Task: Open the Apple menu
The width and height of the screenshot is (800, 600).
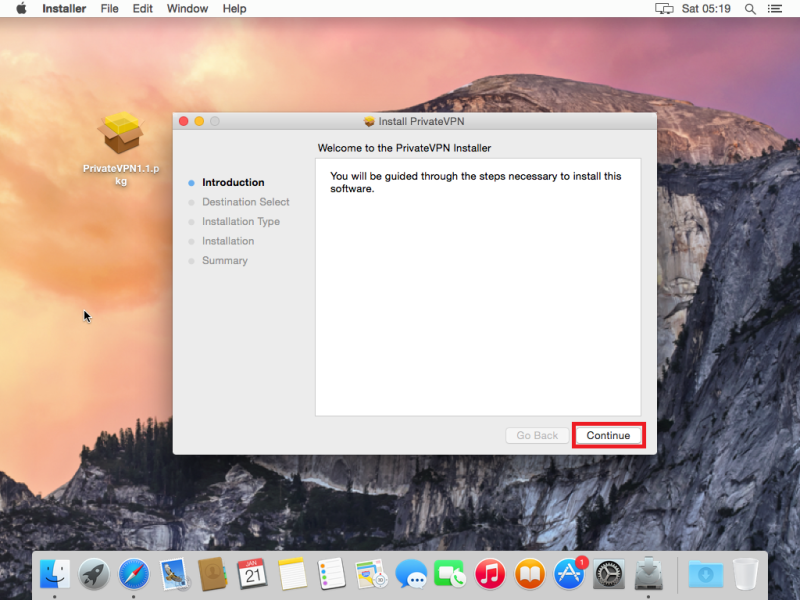Action: 21,9
